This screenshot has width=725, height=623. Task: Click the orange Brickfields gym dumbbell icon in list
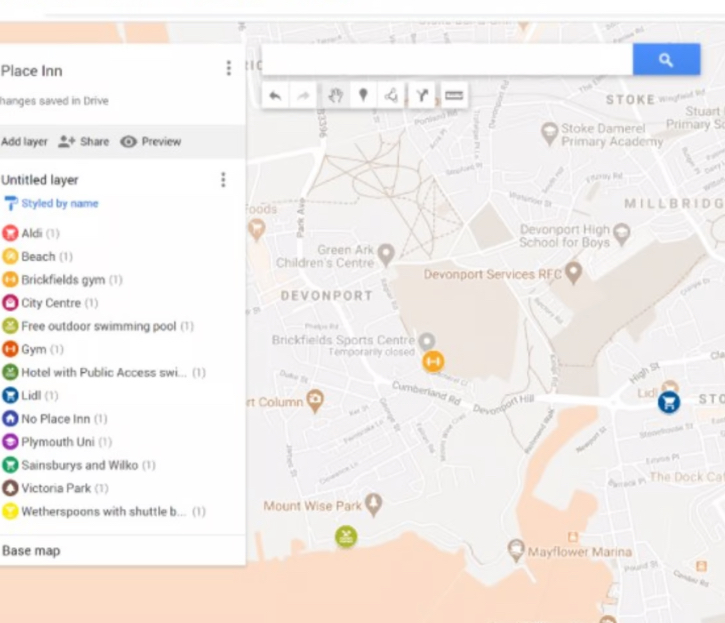pyautogui.click(x=10, y=279)
